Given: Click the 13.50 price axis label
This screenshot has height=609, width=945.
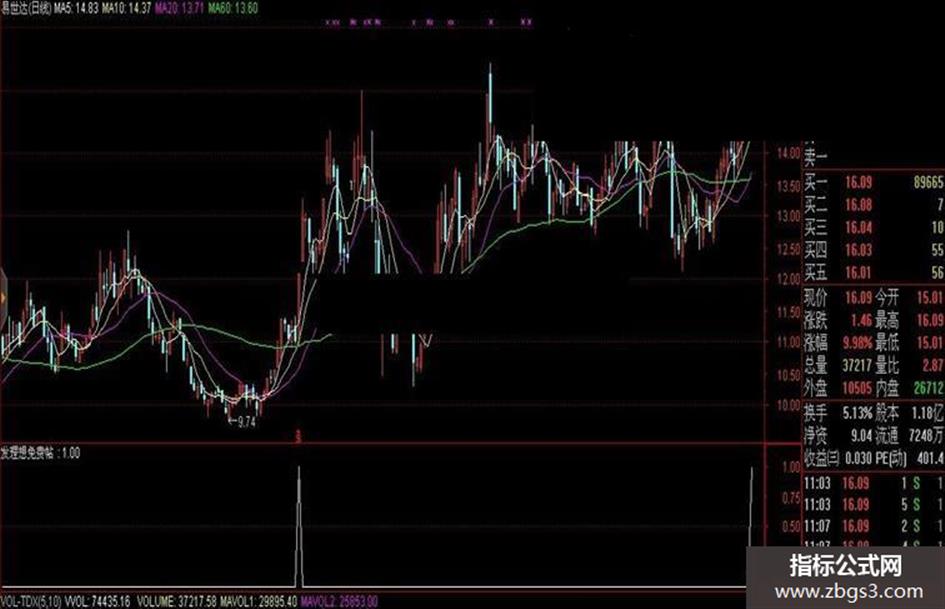Looking at the screenshot, I should (788, 185).
